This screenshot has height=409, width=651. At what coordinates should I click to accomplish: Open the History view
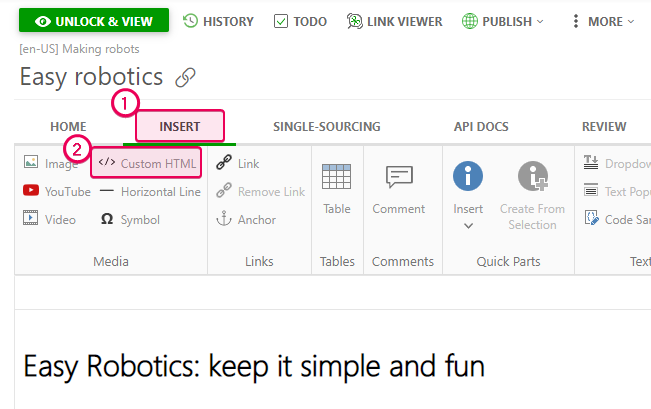coord(218,21)
